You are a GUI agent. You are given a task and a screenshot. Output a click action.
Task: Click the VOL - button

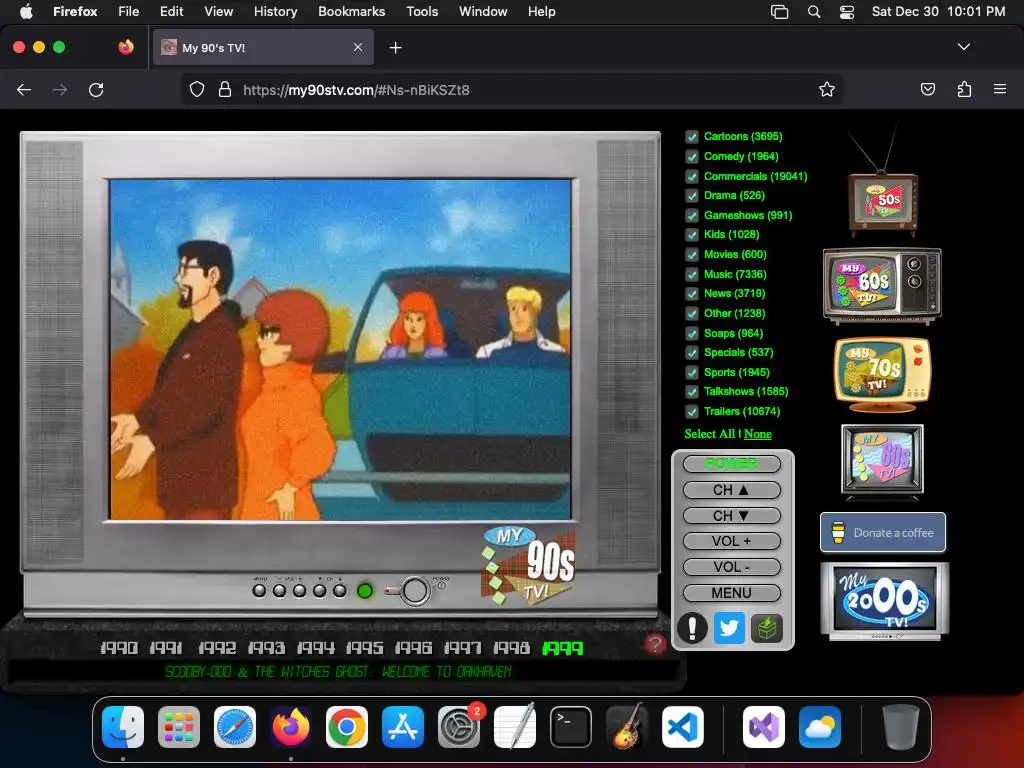[x=731, y=567]
